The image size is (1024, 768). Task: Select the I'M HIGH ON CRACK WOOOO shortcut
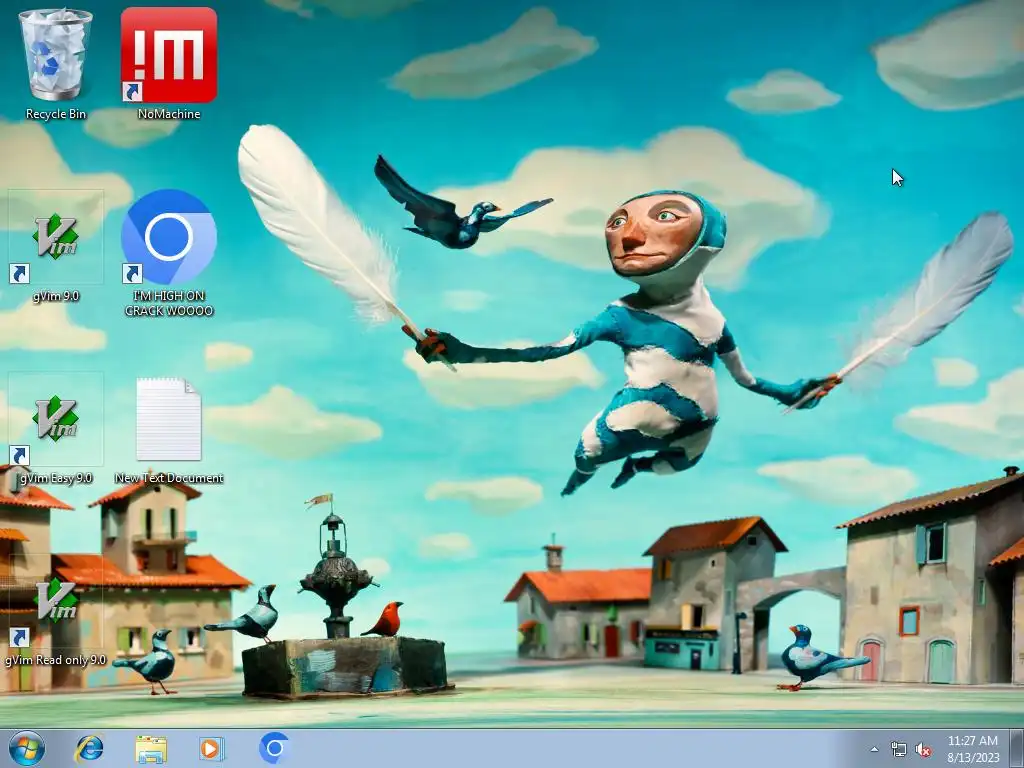tap(168, 253)
